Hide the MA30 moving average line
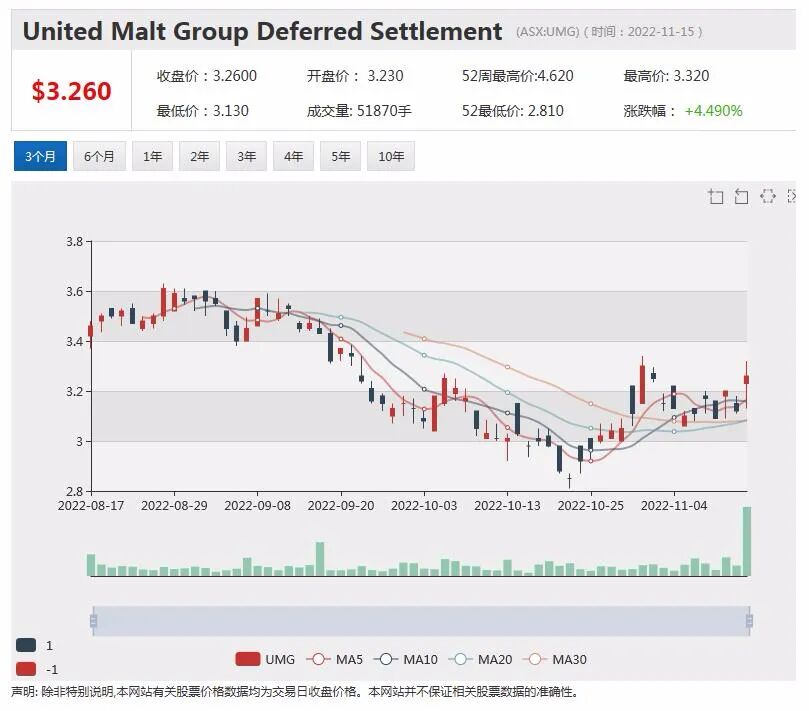Viewport: 809px width, 711px height. (555, 659)
